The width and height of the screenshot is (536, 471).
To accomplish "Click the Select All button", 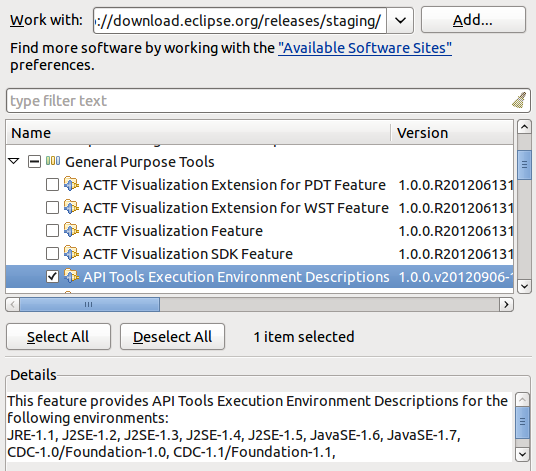I will [58, 337].
